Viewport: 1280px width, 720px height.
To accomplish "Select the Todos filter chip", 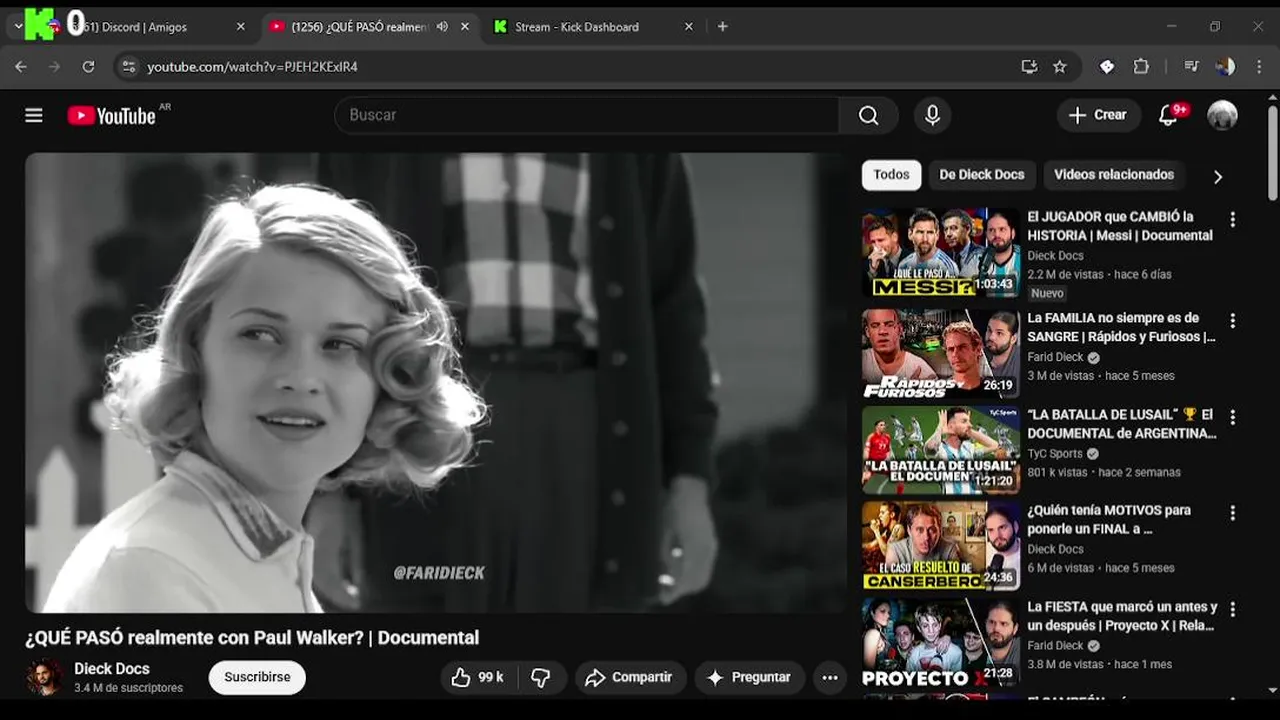I will pyautogui.click(x=891, y=175).
